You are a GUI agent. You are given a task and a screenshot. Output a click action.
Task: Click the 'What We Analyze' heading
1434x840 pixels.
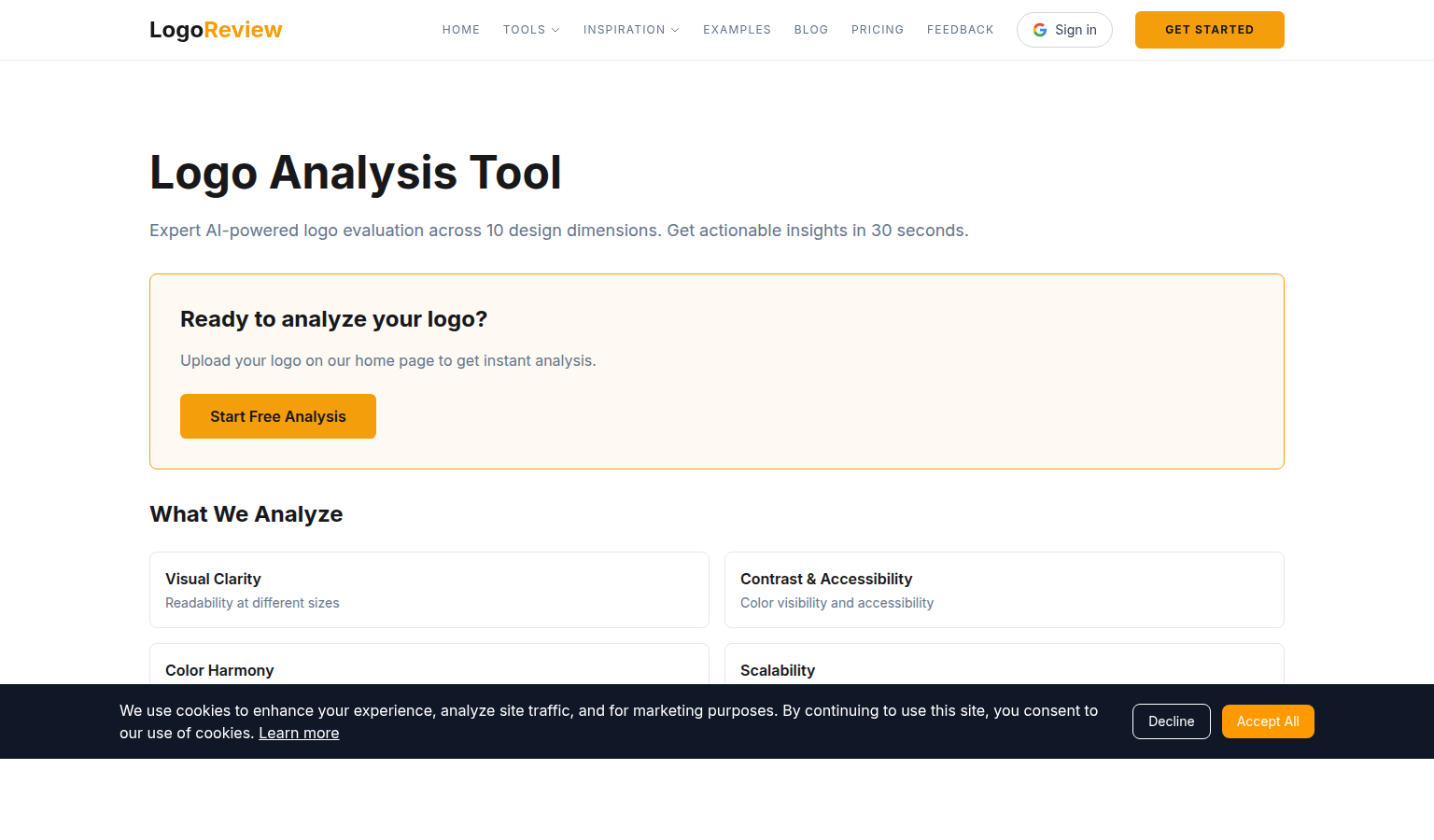246,514
